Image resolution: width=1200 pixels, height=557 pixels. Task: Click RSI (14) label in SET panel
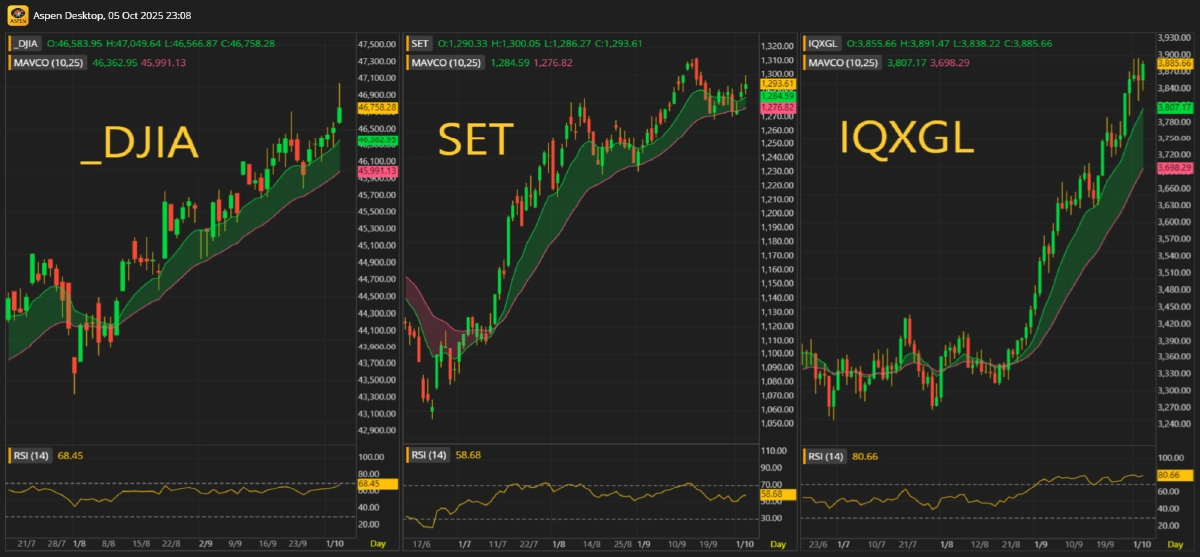pos(430,455)
